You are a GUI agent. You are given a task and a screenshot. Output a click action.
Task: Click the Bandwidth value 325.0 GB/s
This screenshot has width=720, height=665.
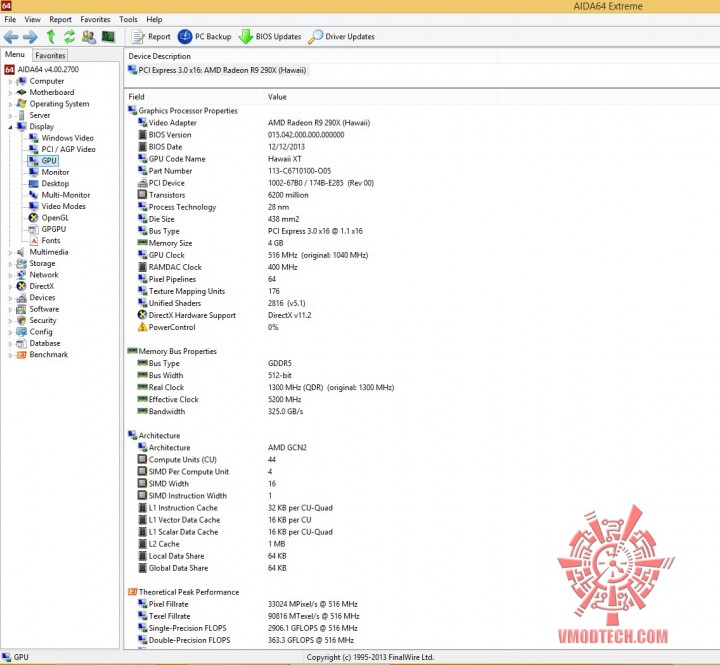(285, 411)
